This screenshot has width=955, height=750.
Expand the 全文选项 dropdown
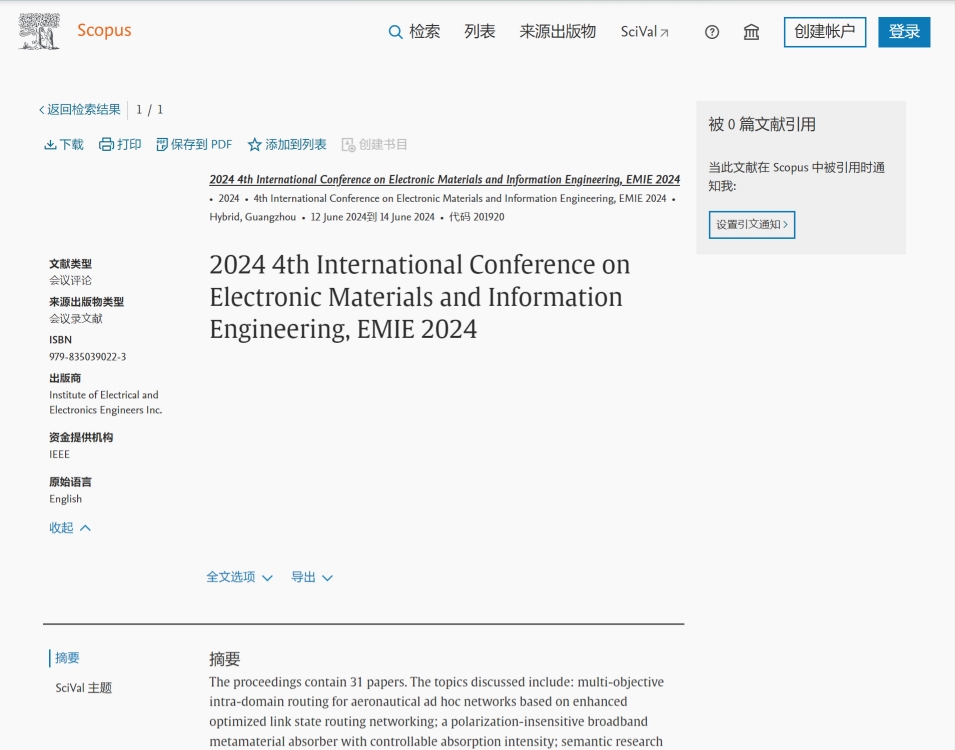(238, 577)
